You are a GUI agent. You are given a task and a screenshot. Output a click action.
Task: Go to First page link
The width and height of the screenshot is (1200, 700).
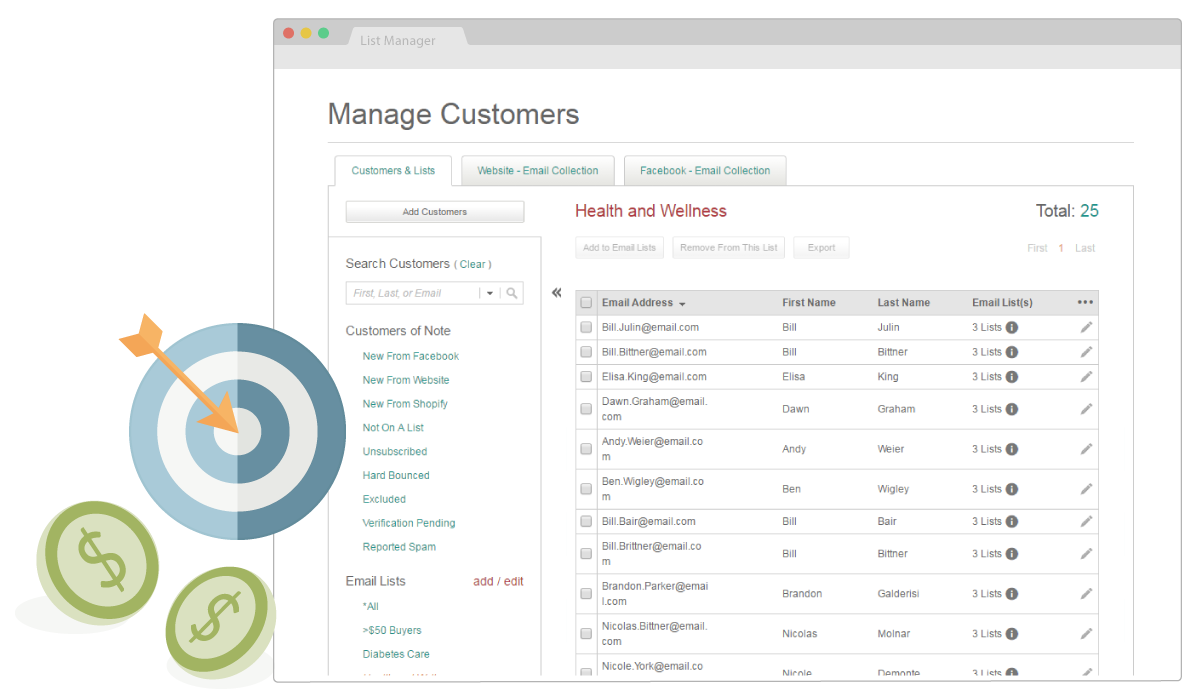pos(1037,248)
